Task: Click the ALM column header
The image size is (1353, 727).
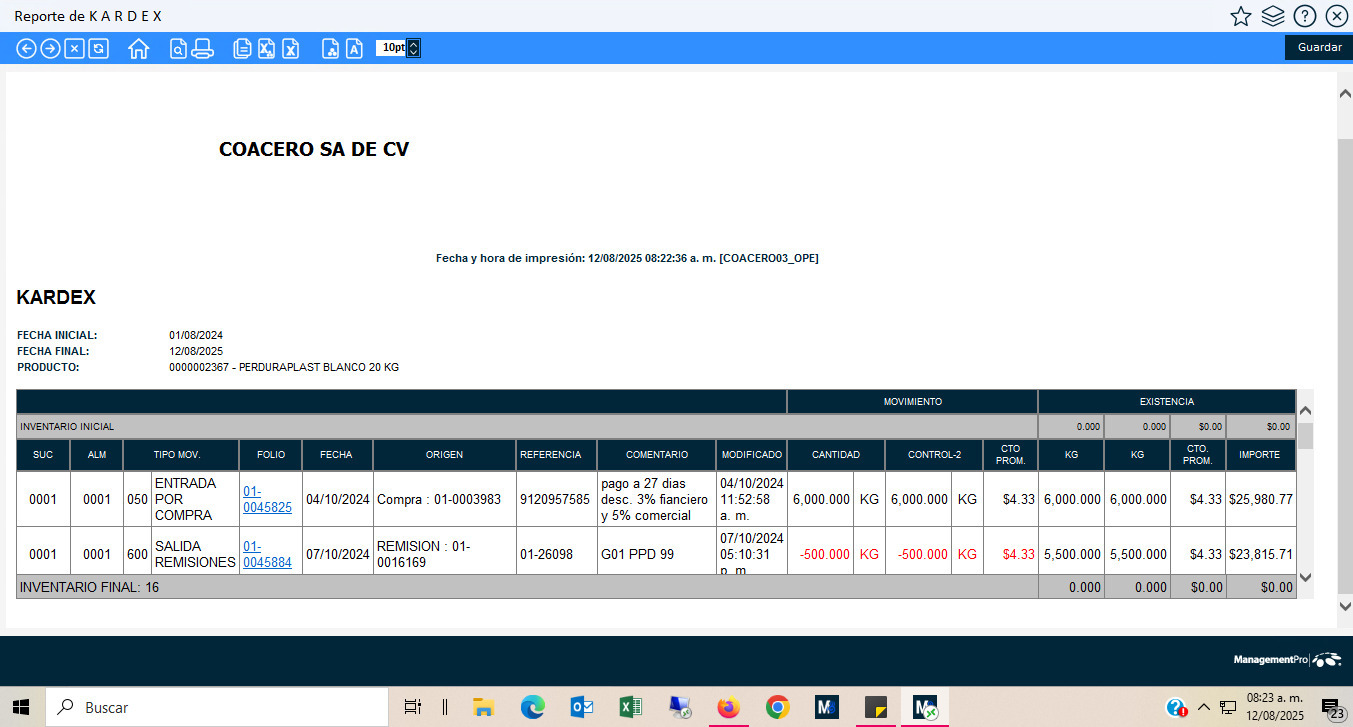Action: click(x=97, y=455)
